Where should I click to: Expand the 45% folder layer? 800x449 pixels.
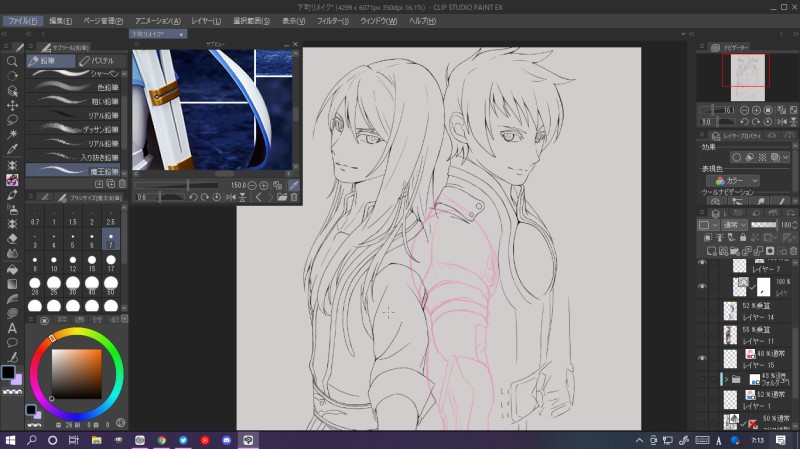[x=728, y=380]
